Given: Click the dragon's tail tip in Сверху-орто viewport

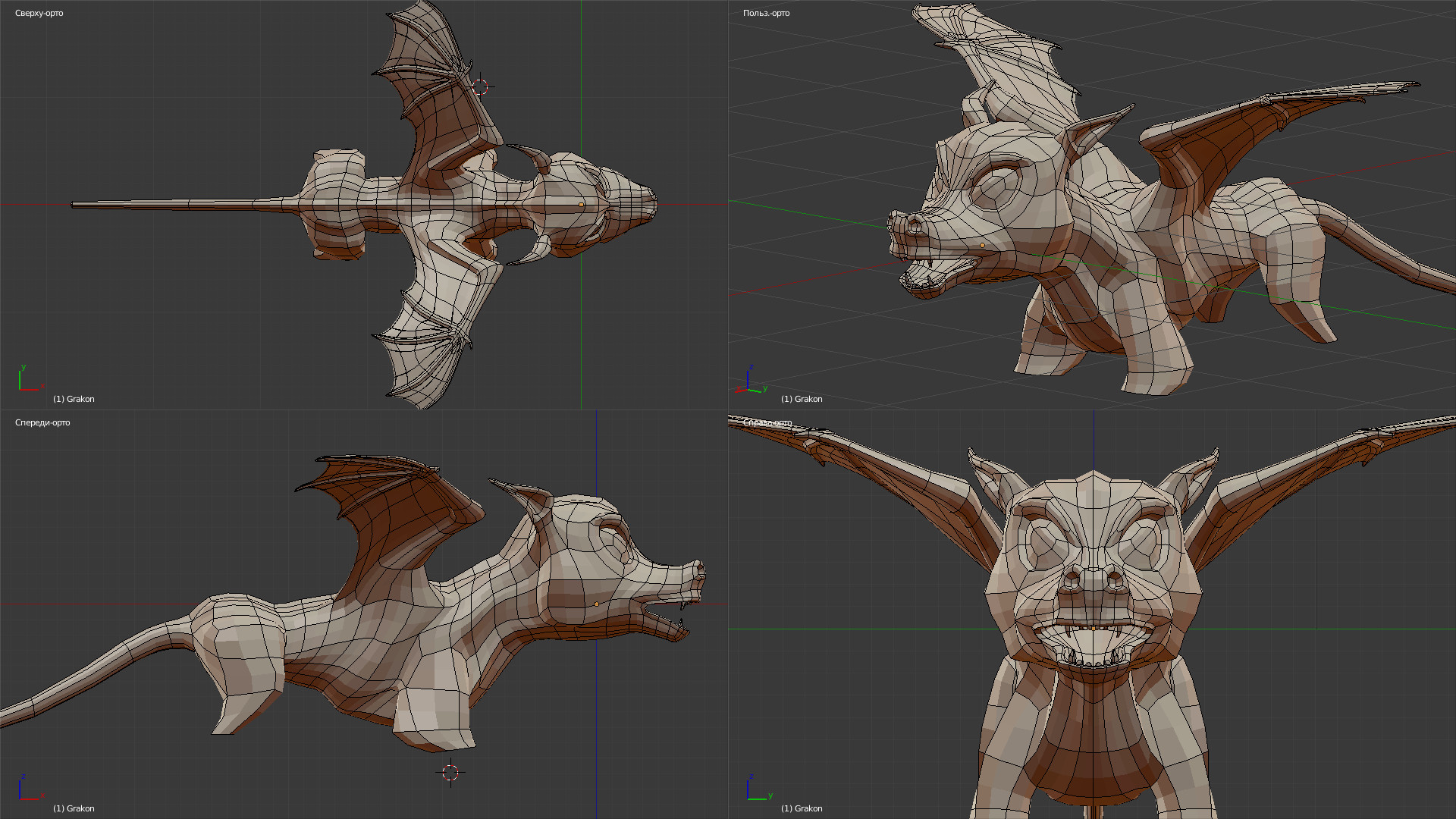Looking at the screenshot, I should [74, 205].
